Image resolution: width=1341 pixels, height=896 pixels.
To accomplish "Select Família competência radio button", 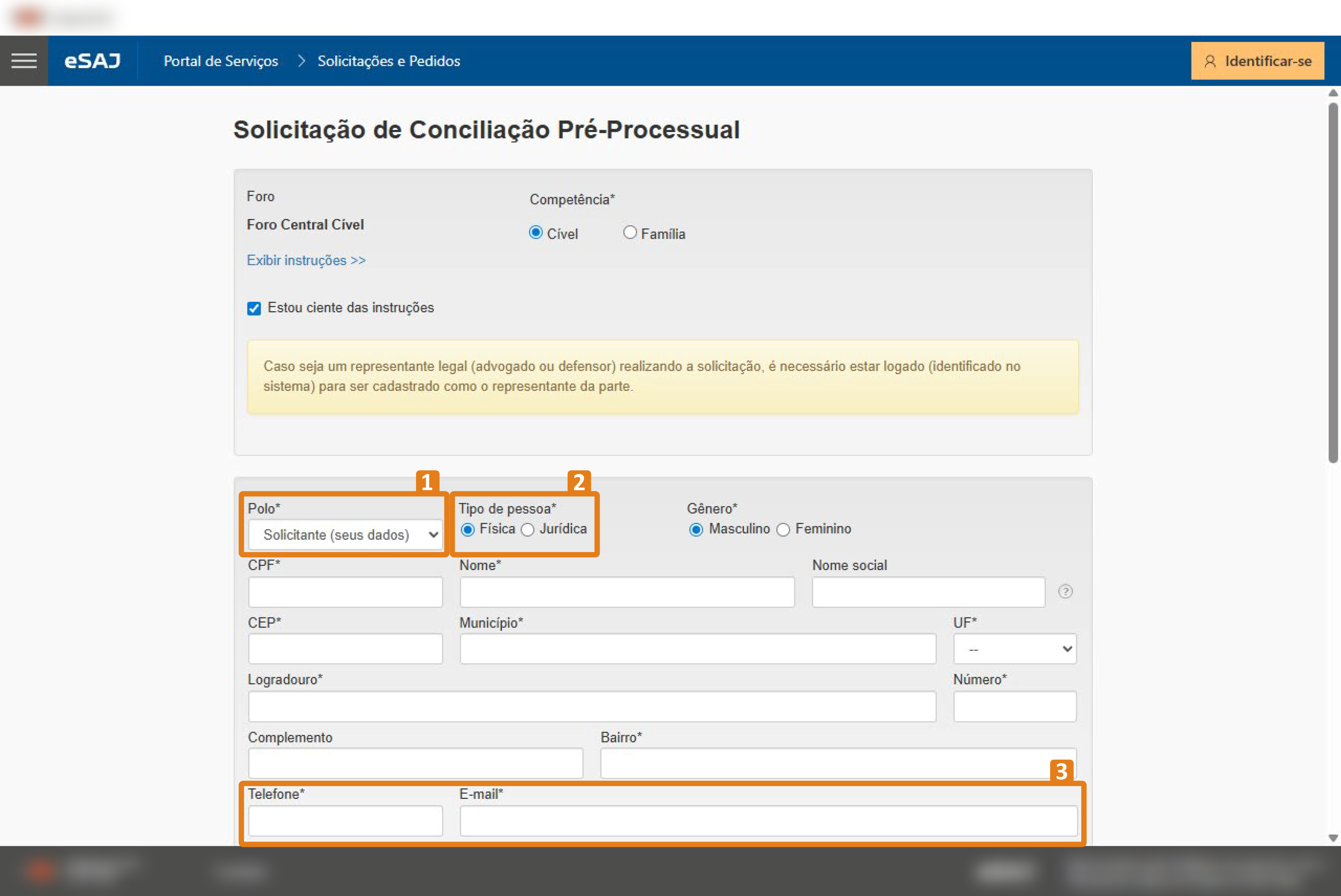I will tap(630, 232).
